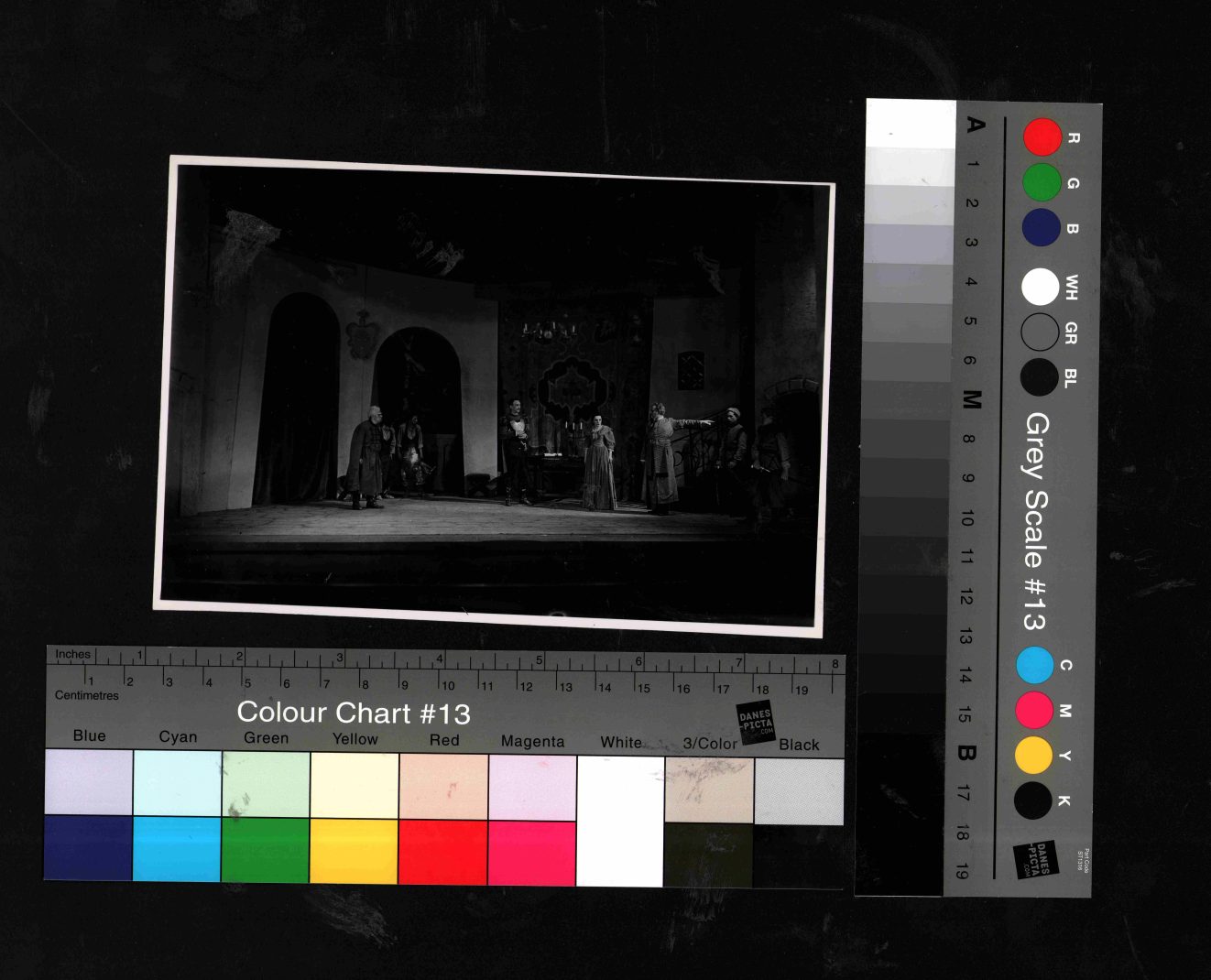The width and height of the screenshot is (1211, 980).
Task: Click the 'Colour Chart #13' title text
Action: tap(354, 713)
